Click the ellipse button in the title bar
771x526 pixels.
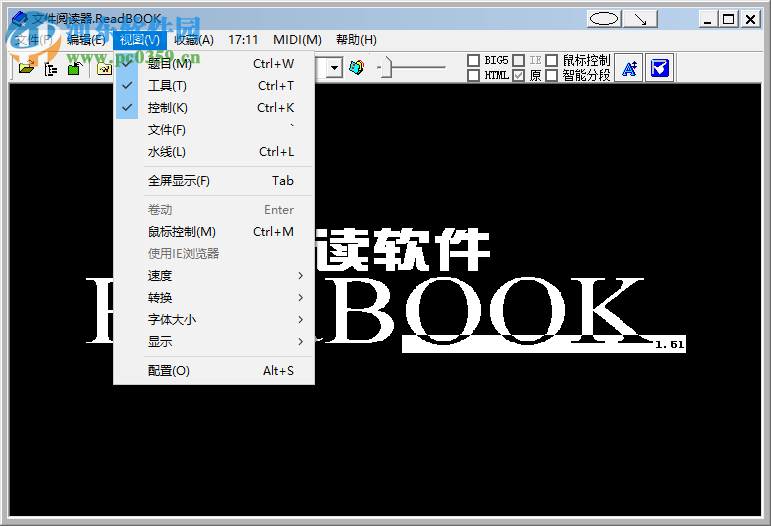pos(604,19)
